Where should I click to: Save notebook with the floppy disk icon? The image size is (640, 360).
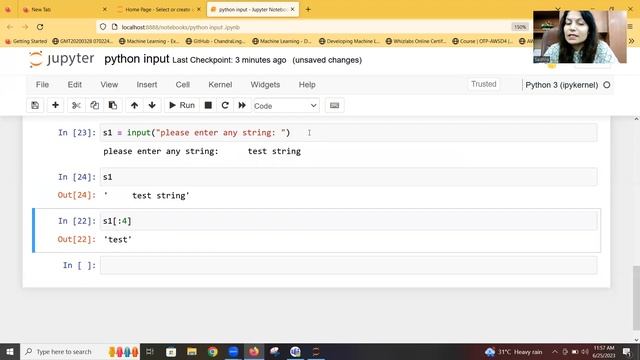pyautogui.click(x=35, y=105)
